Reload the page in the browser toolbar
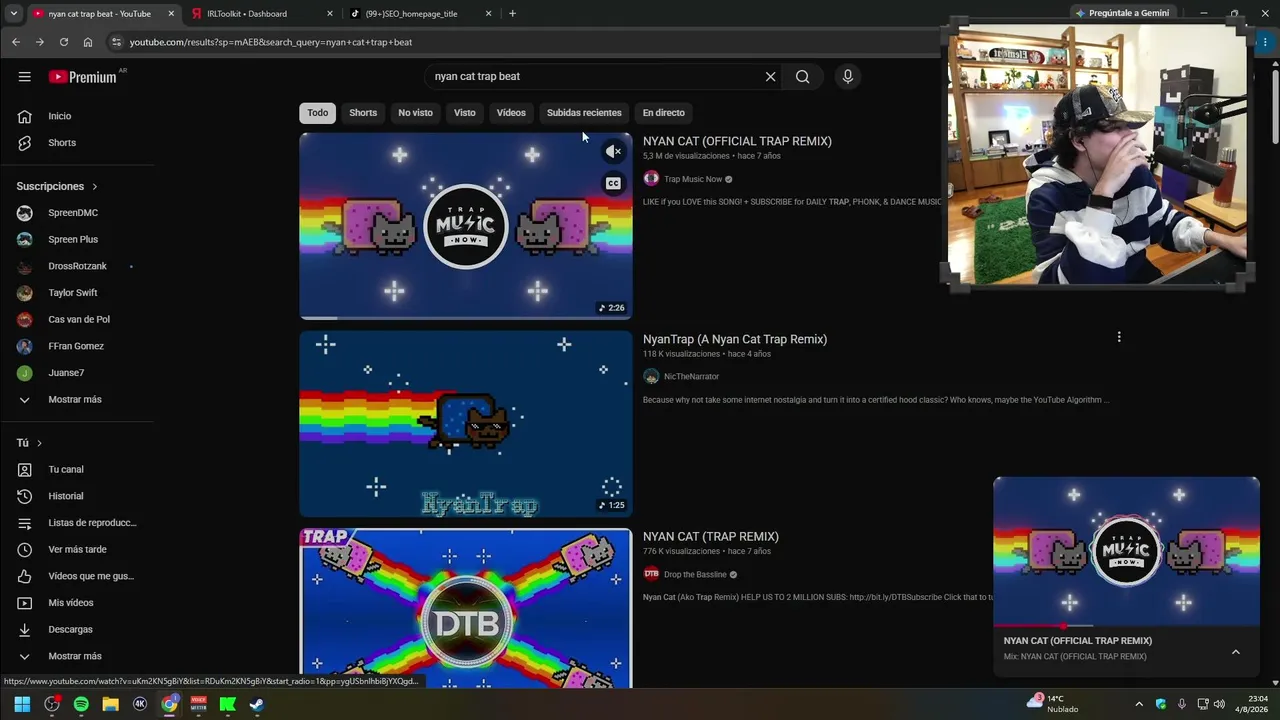The width and height of the screenshot is (1280, 720). (63, 42)
